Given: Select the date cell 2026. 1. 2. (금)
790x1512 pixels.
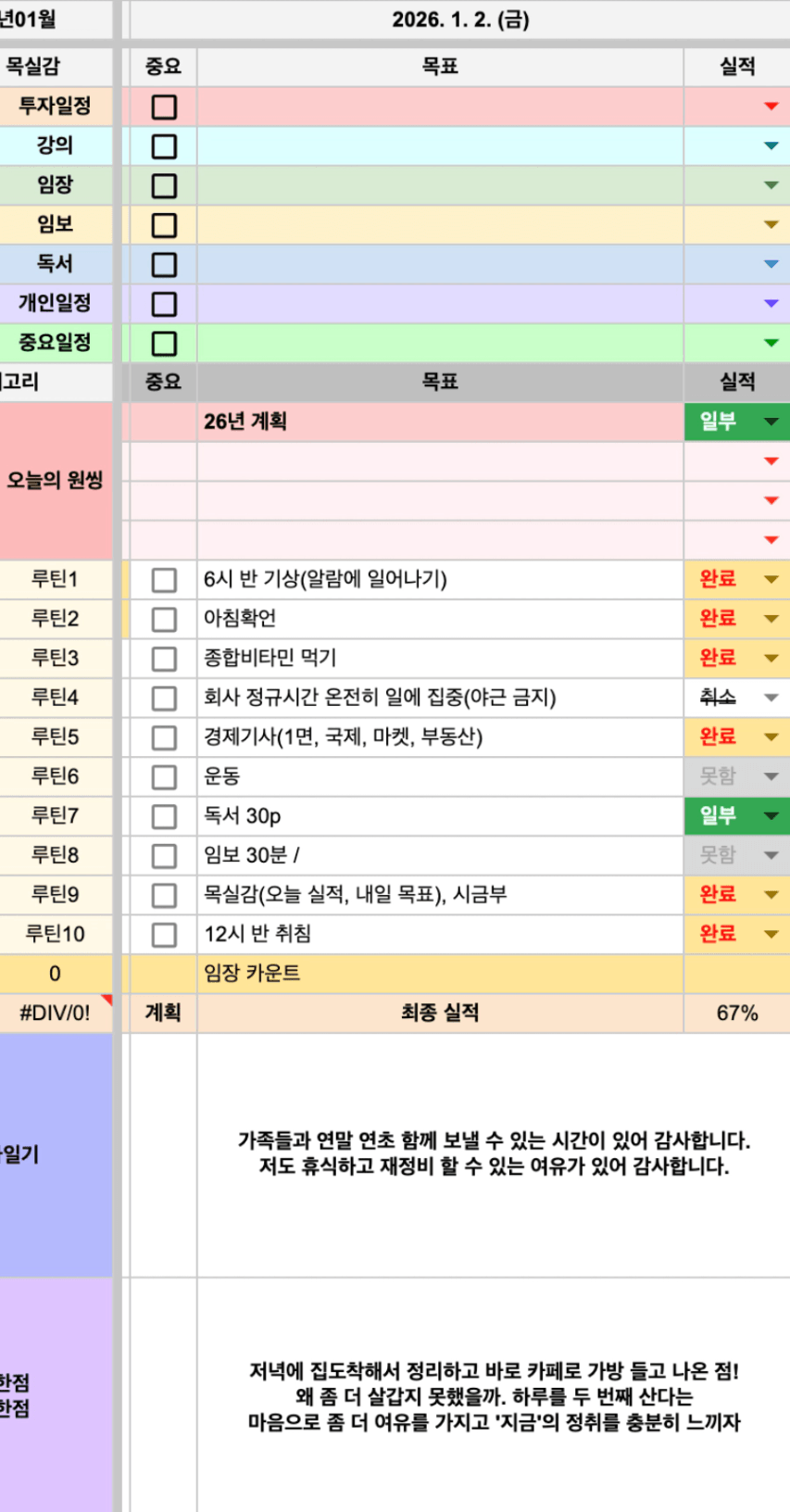Looking at the screenshot, I should point(460,19).
